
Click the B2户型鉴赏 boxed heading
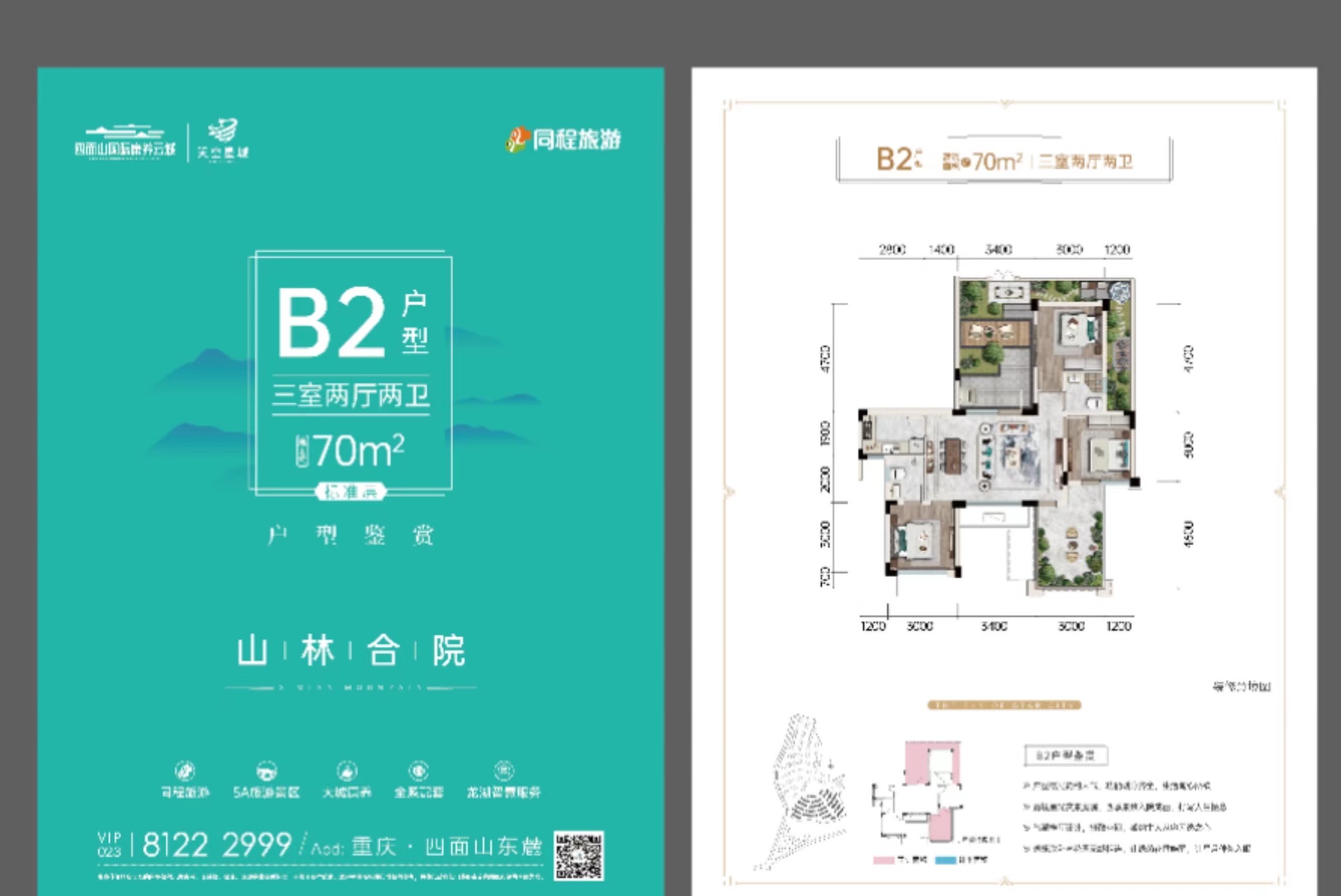coord(1065,756)
